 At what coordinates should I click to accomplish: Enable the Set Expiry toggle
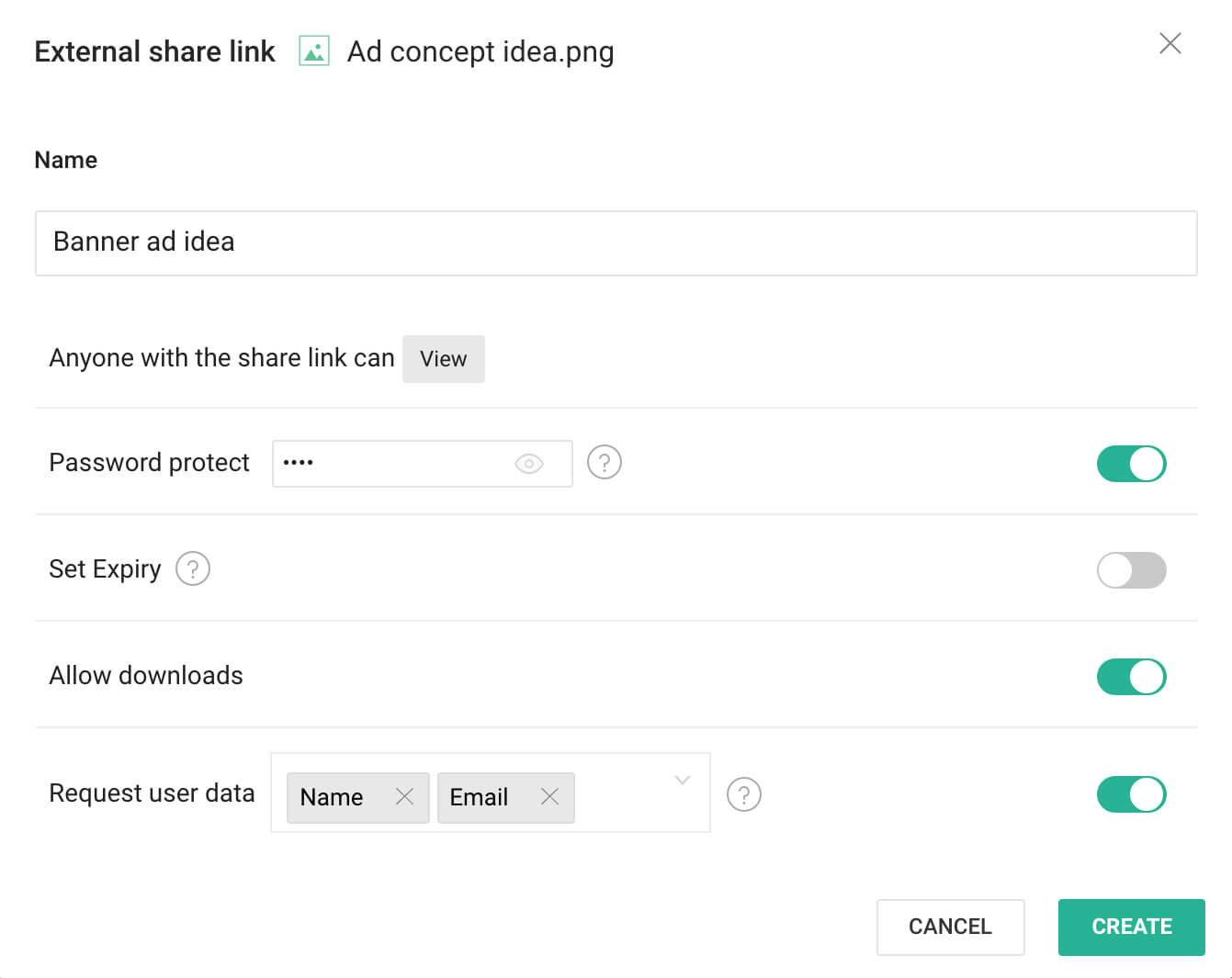(1131, 570)
